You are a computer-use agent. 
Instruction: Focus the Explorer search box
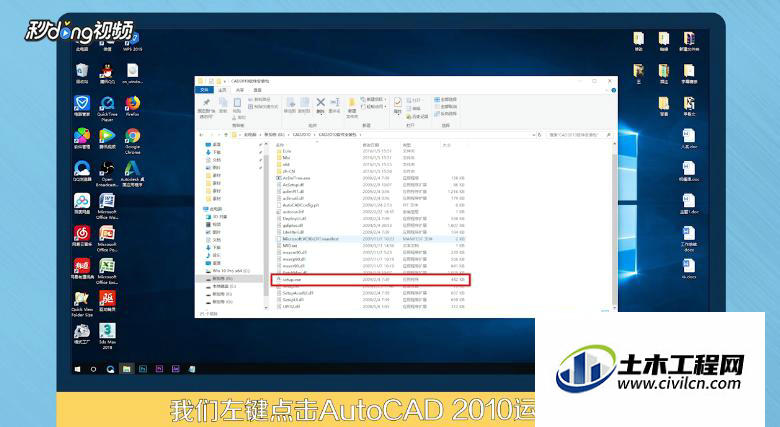(580, 135)
